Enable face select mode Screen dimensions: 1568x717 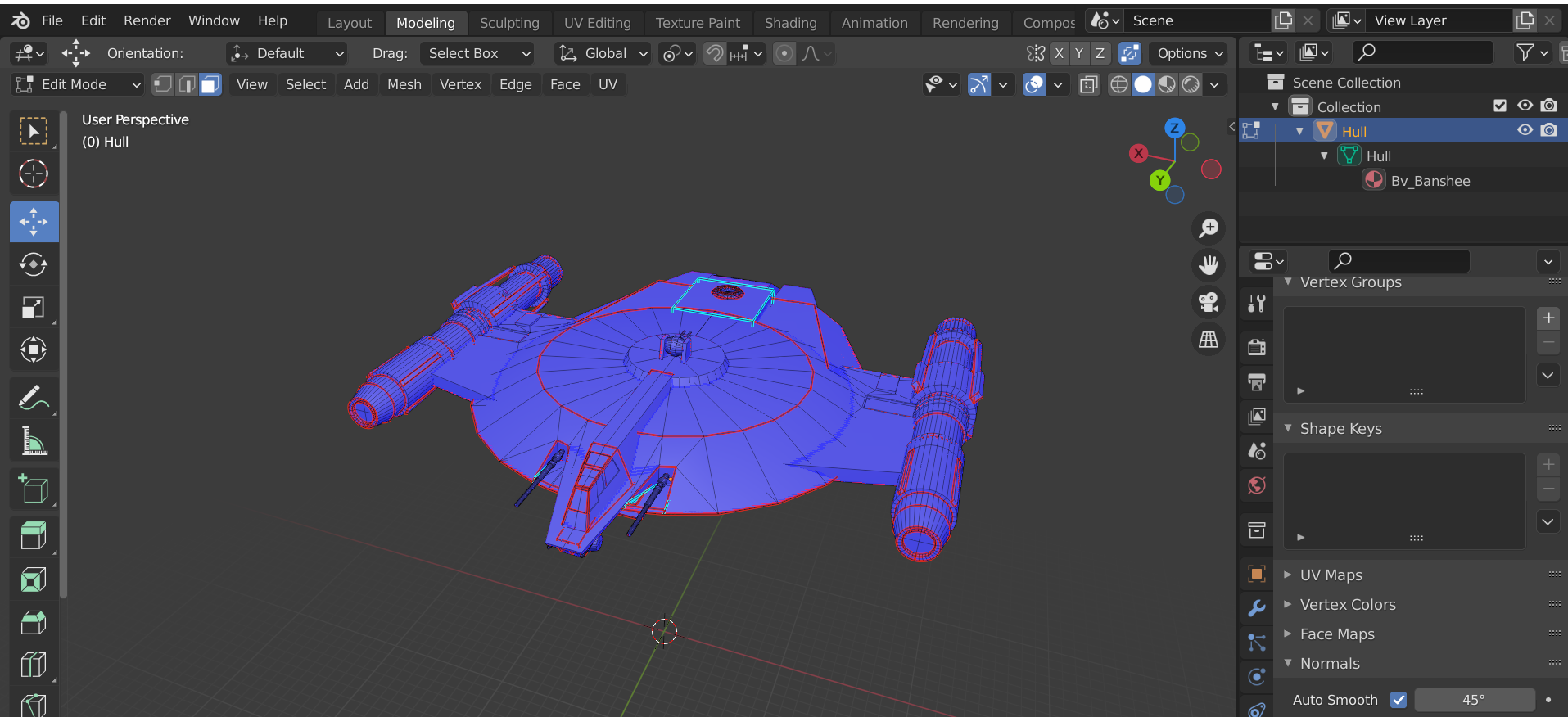(x=210, y=84)
